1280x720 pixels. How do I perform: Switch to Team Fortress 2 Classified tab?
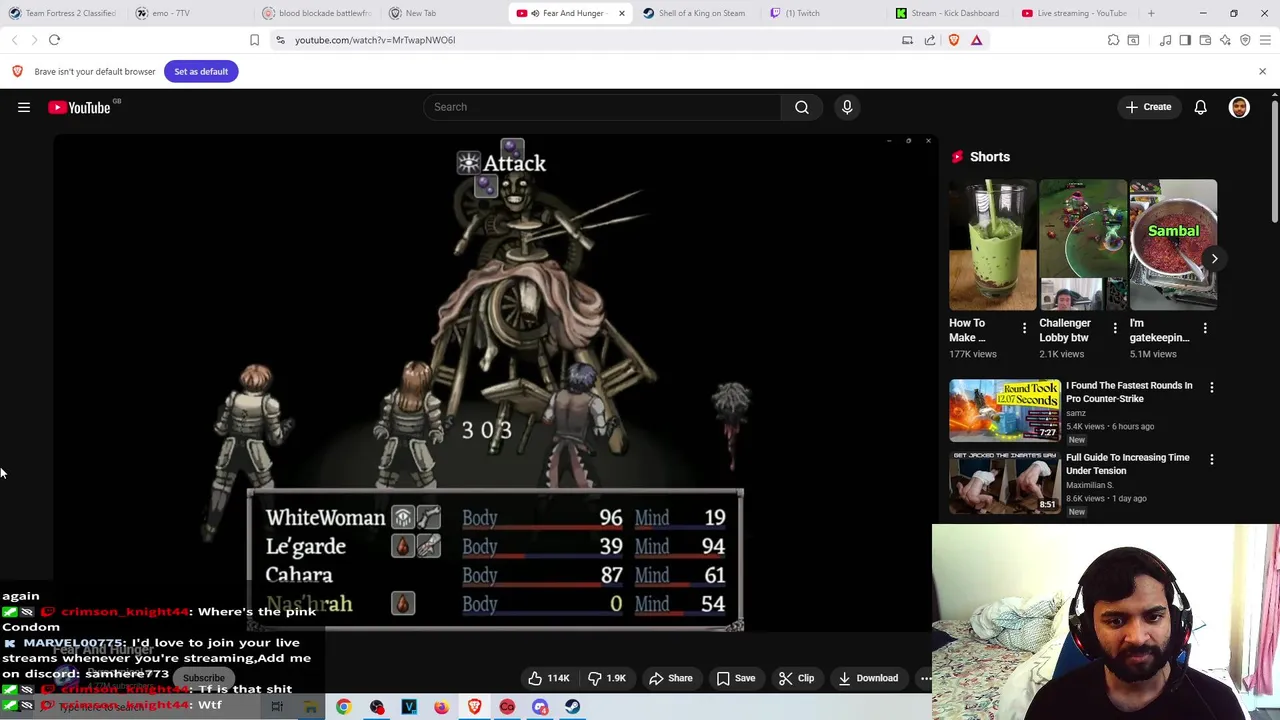point(62,13)
